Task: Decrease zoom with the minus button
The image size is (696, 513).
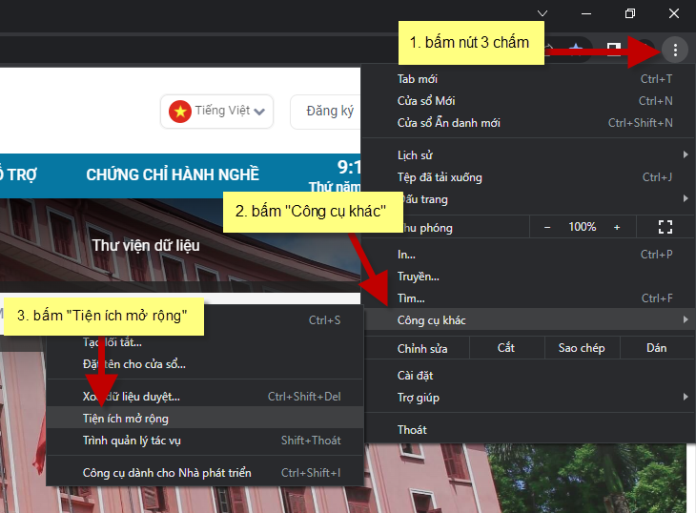Action: (547, 227)
